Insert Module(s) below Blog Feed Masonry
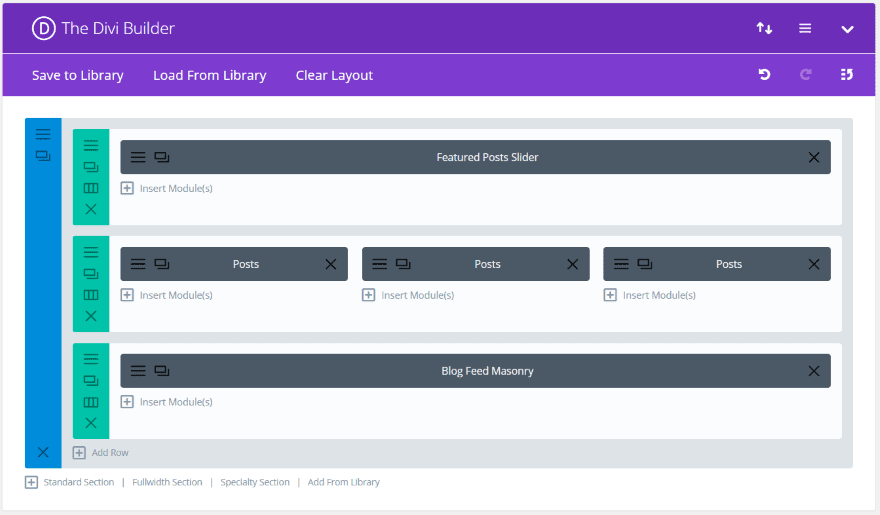880x515 pixels. [x=167, y=402]
